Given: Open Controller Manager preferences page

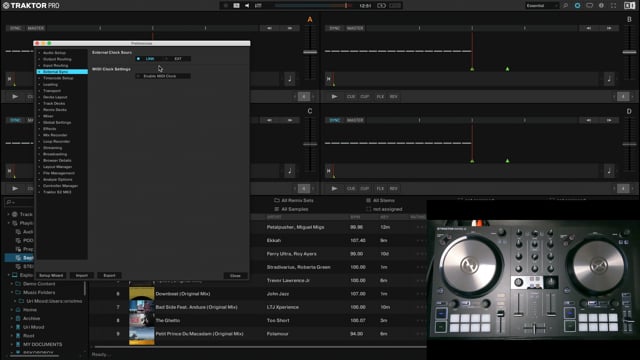Looking at the screenshot, I should (60, 186).
